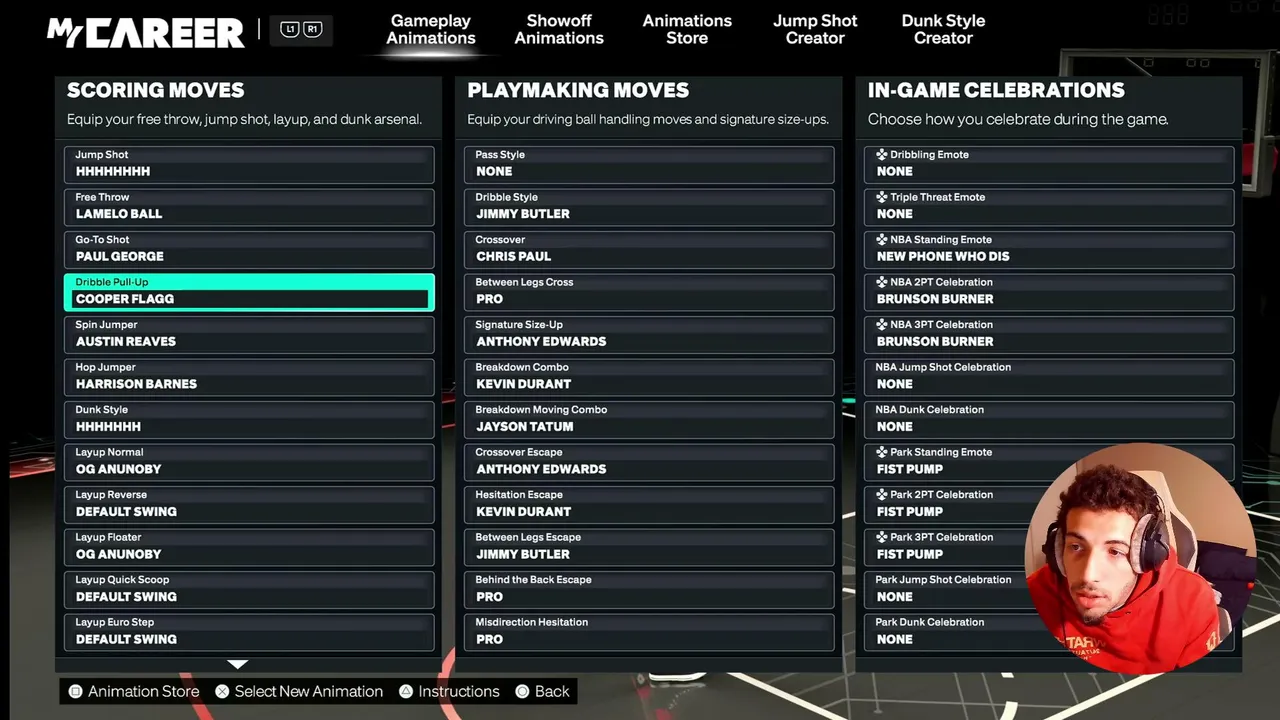
Task: Open the Hop Jumper slot, Harrison Barnes
Action: 249,377
